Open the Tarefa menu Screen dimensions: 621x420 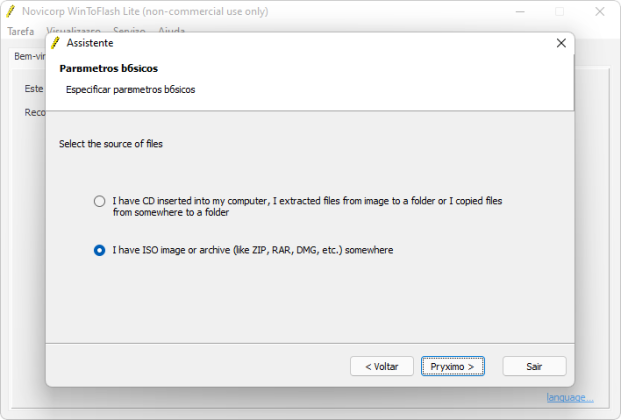tap(21, 31)
